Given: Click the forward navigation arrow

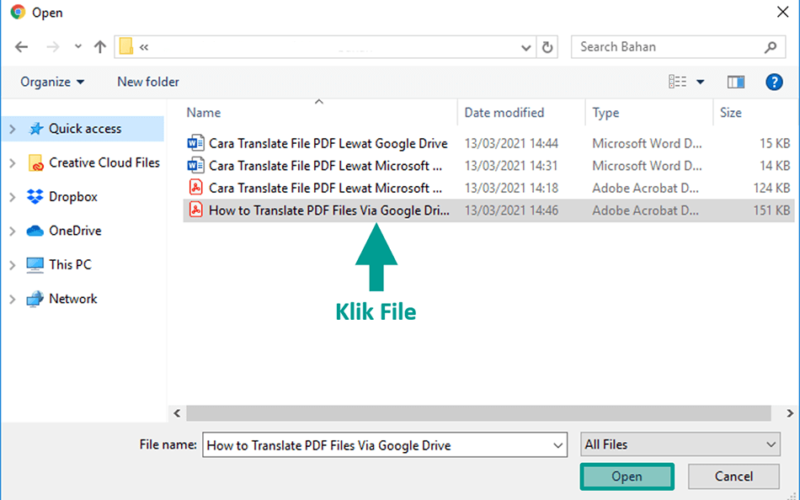Looking at the screenshot, I should coord(53,47).
